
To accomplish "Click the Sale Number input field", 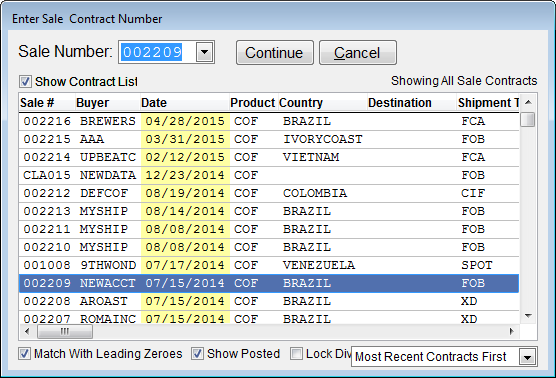I will pyautogui.click(x=158, y=52).
